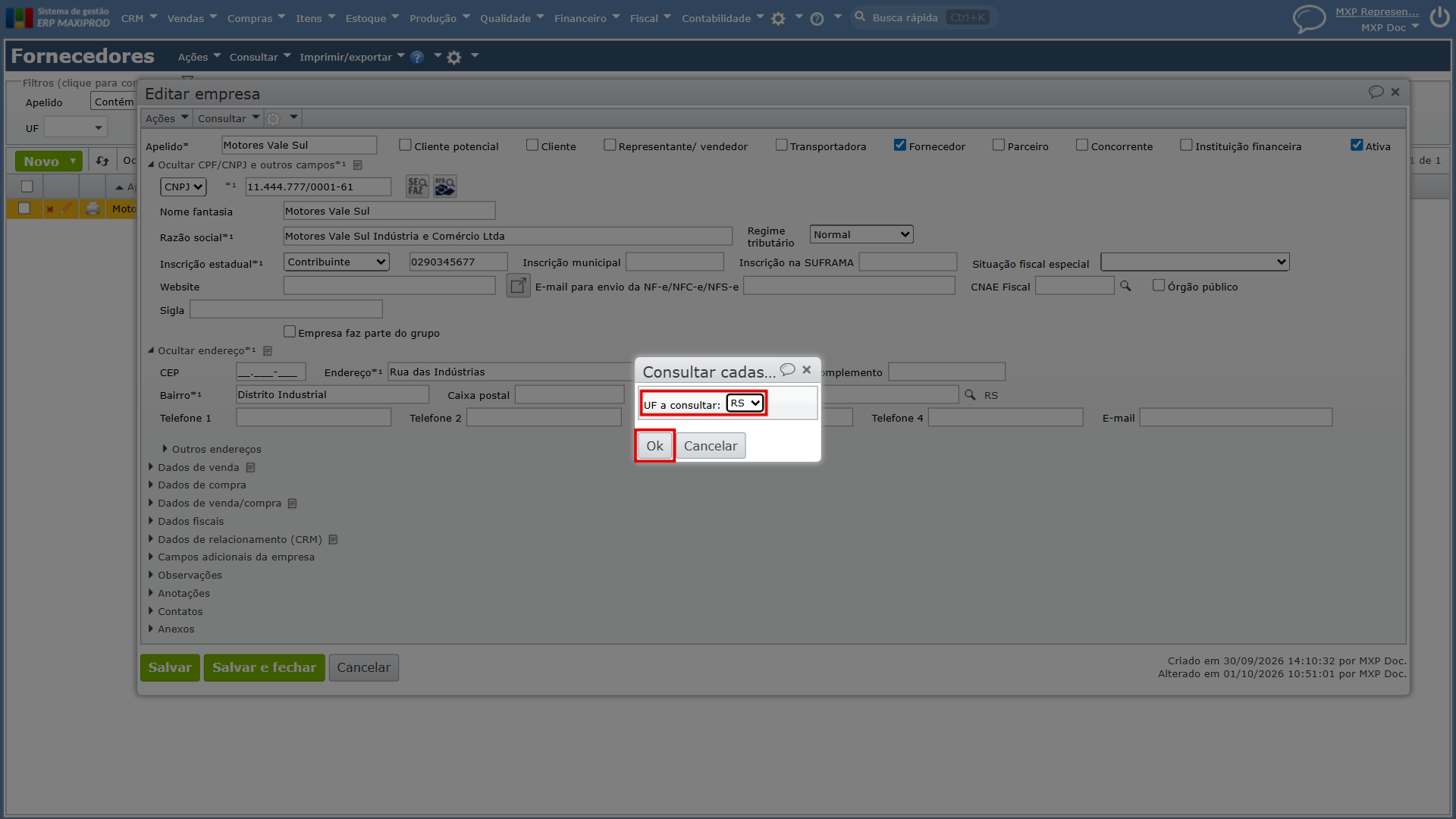Click Ok in Consultar cadastro dialog
Viewport: 1456px width, 819px height.
point(654,446)
